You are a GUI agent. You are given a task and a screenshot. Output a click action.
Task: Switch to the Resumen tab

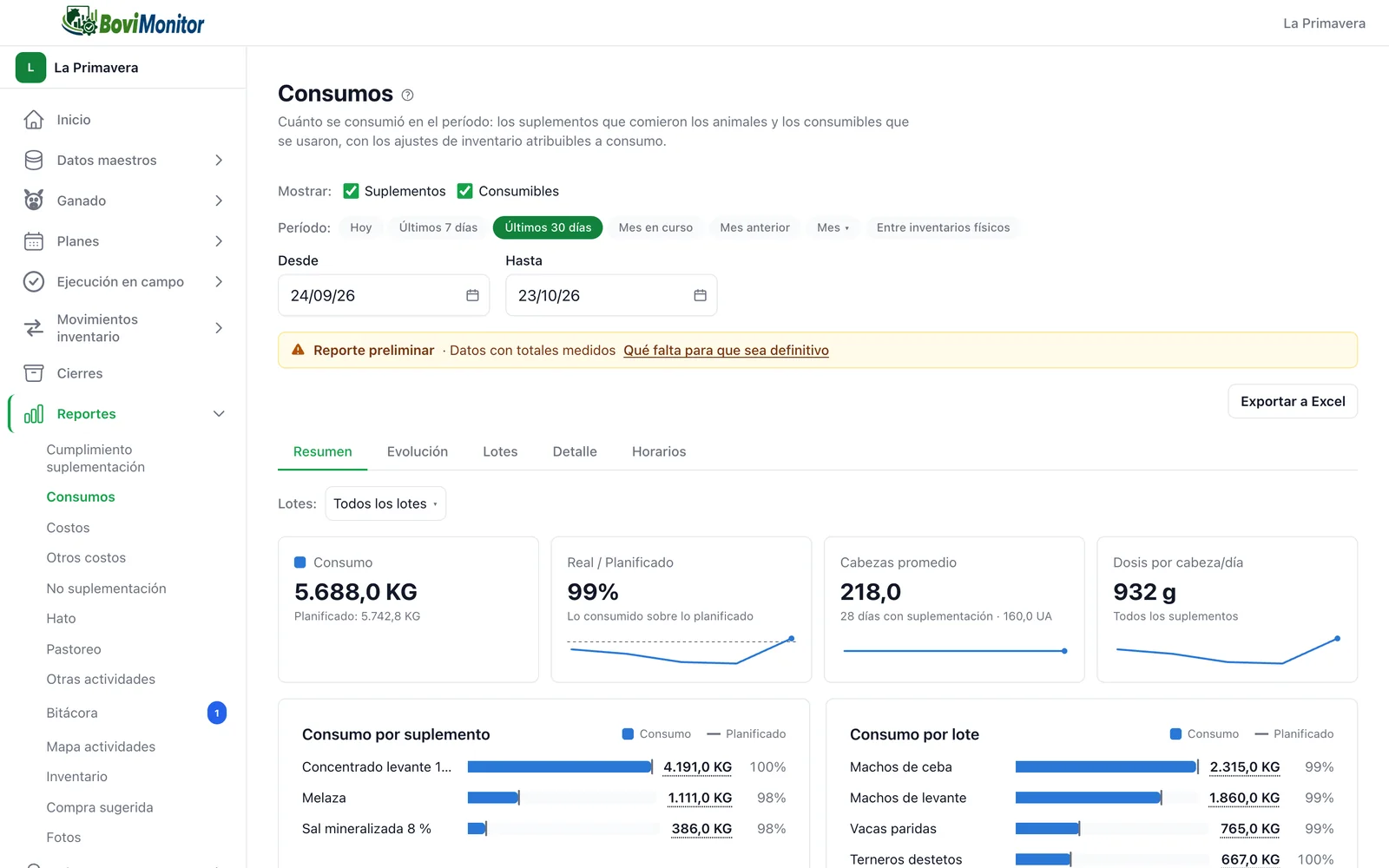[322, 451]
